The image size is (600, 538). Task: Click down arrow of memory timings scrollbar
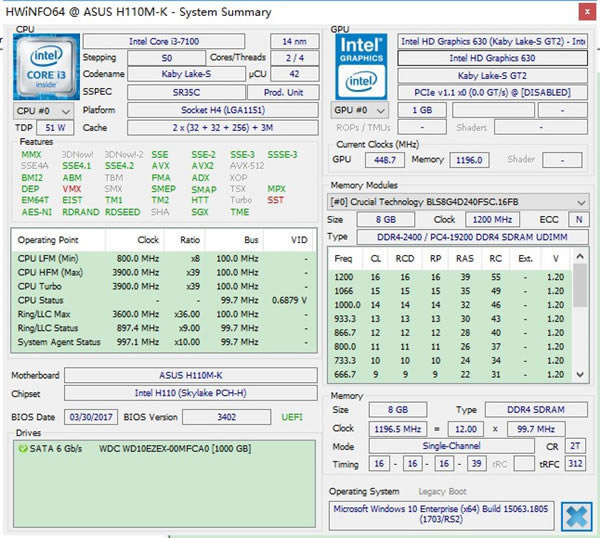[x=582, y=373]
